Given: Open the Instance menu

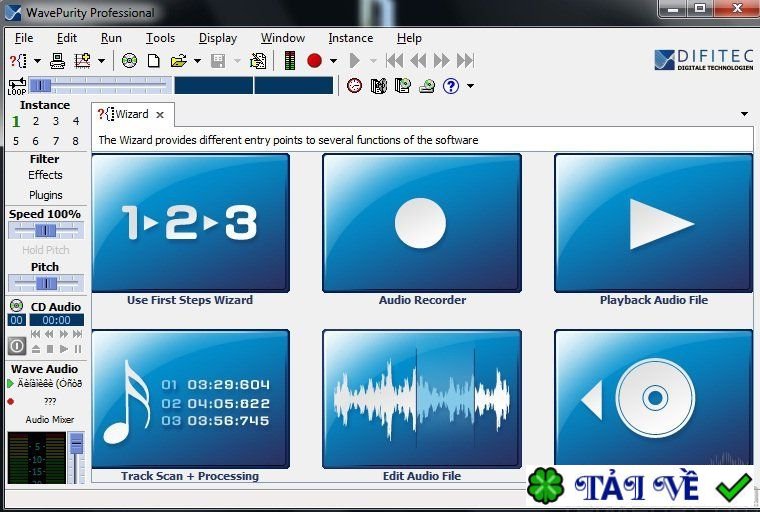Looking at the screenshot, I should click(350, 38).
